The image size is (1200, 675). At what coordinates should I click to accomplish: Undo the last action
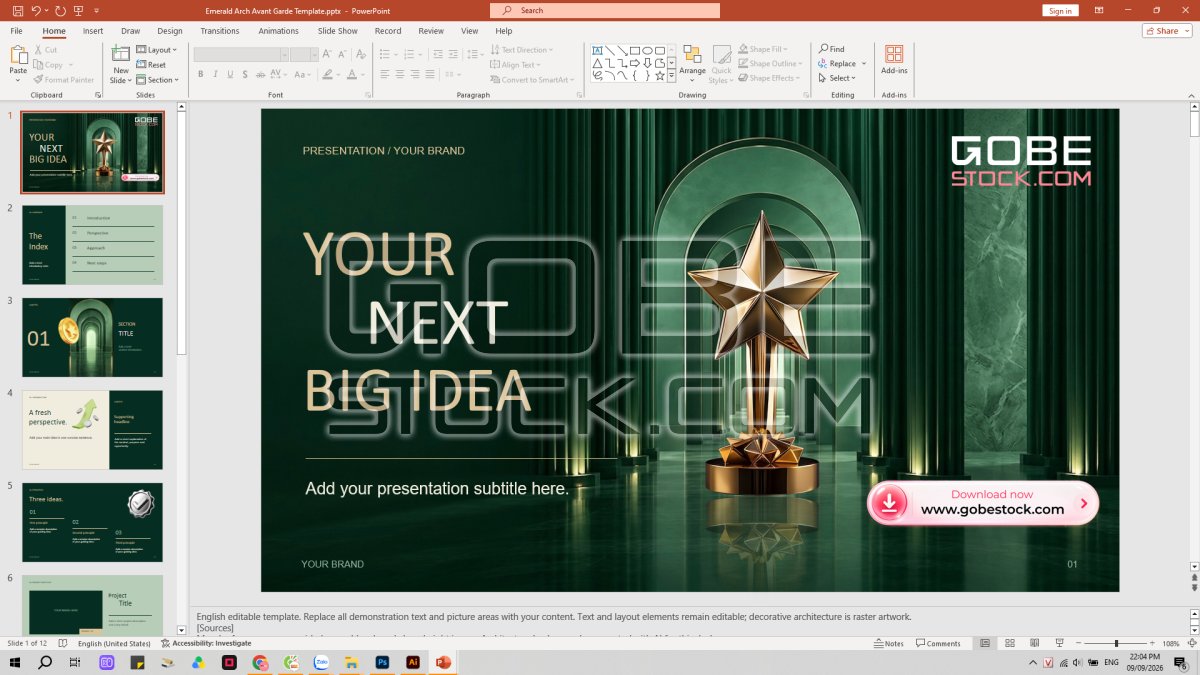point(36,10)
